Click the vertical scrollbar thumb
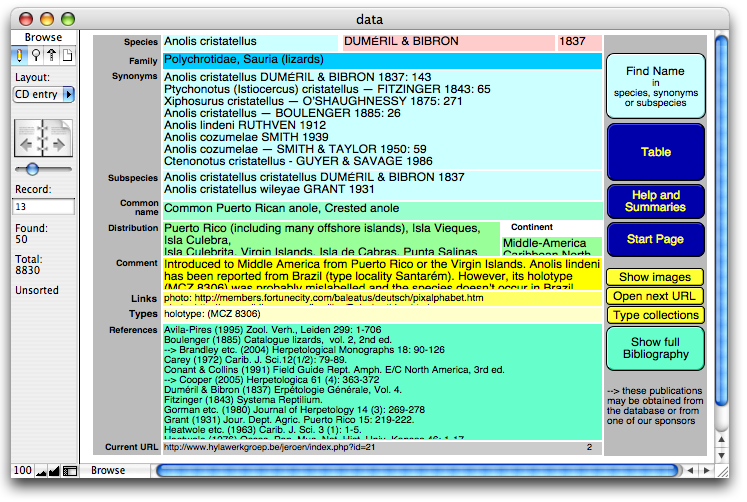Image resolution: width=747 pixels, height=502 pixels. tap(721, 221)
